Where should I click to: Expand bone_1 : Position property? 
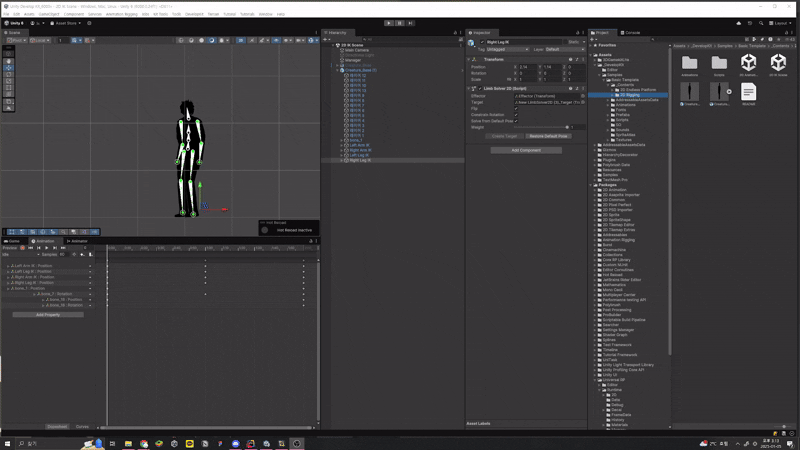point(8,288)
